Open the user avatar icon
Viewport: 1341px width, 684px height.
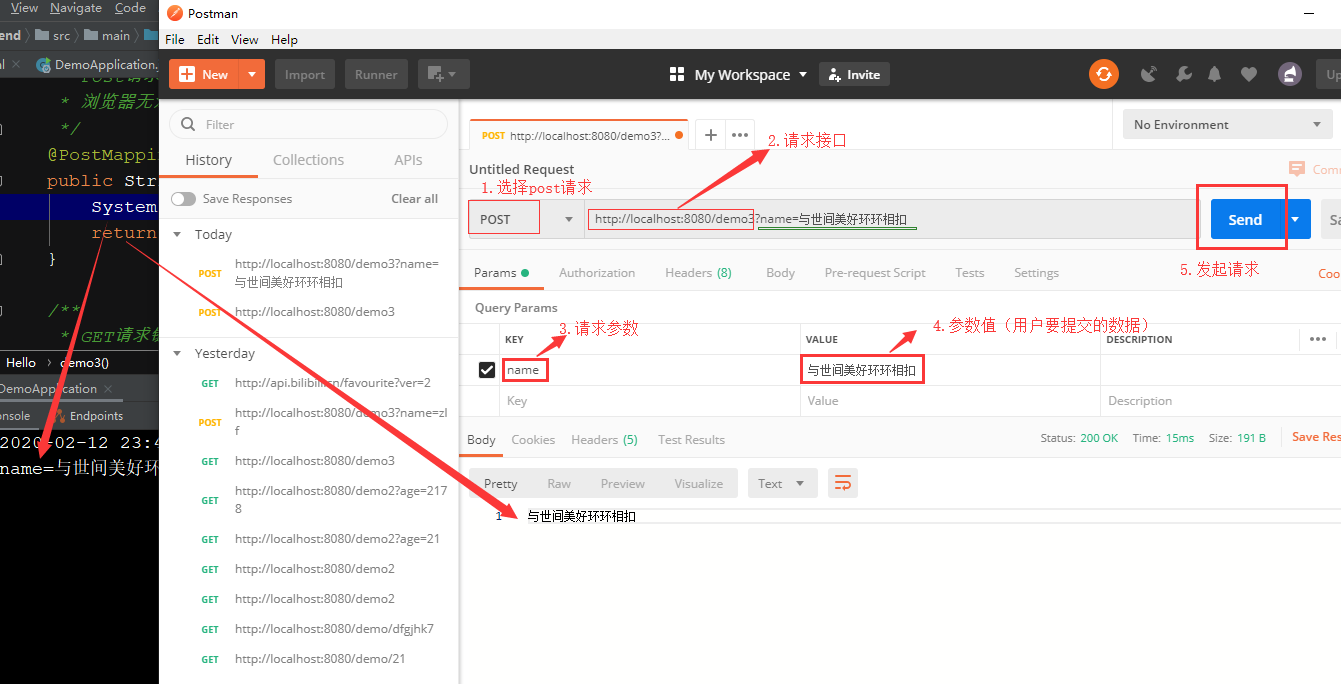point(1290,74)
